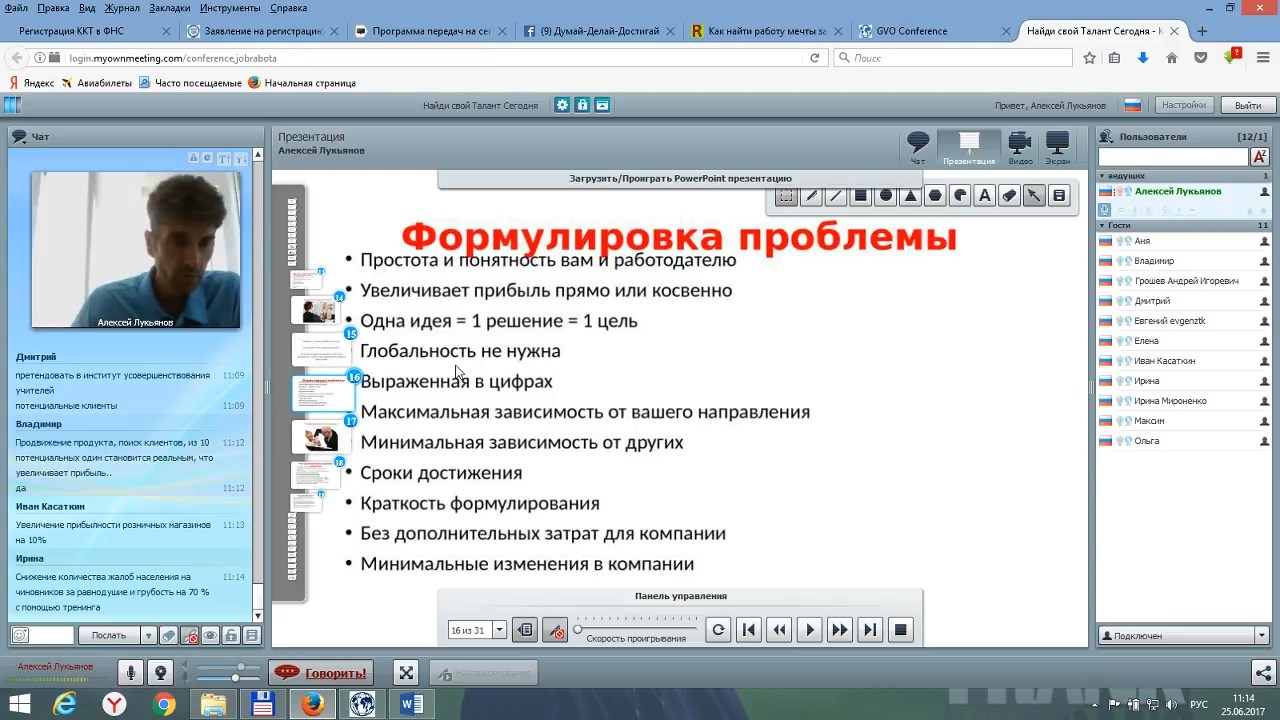Pick the text annotation tool
Screen dimensions: 1280x720
coord(985,196)
